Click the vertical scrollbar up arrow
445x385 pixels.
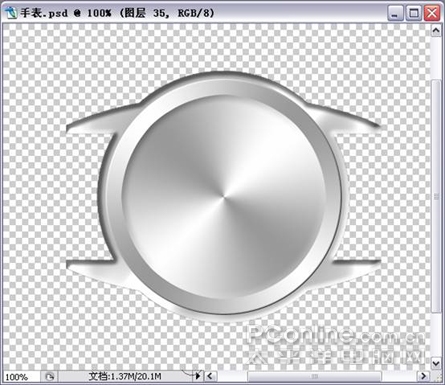[x=436, y=31]
